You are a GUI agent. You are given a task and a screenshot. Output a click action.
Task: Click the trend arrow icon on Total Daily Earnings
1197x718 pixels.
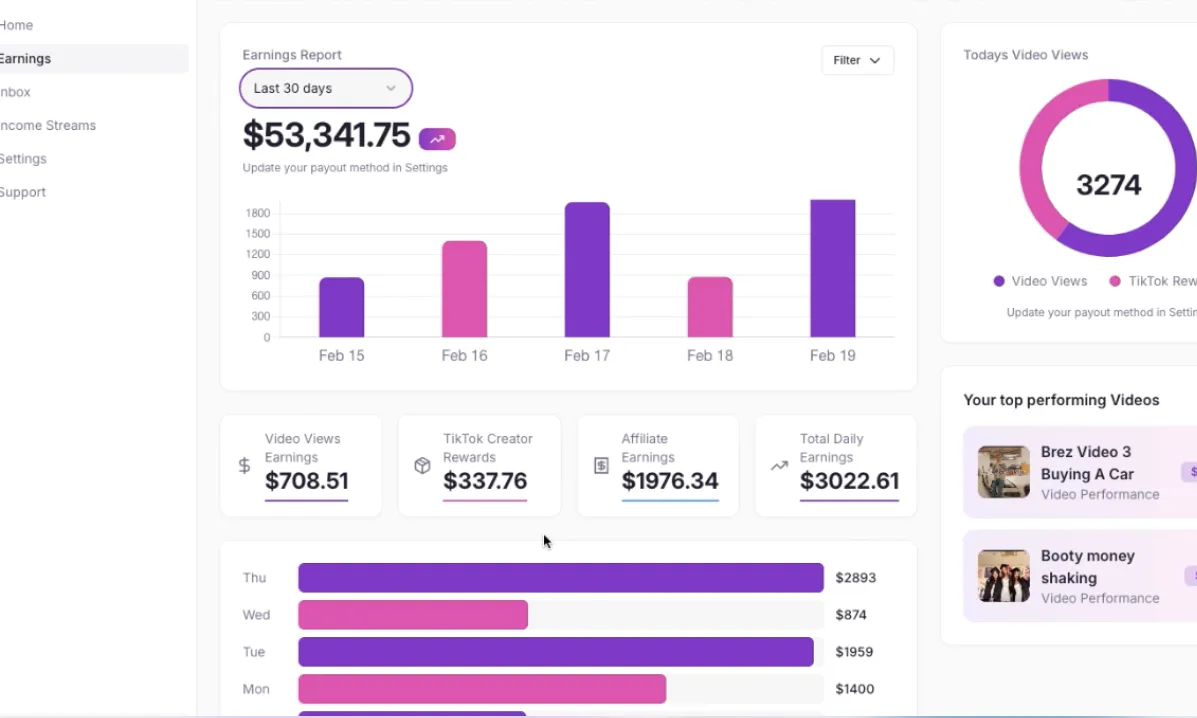click(779, 466)
